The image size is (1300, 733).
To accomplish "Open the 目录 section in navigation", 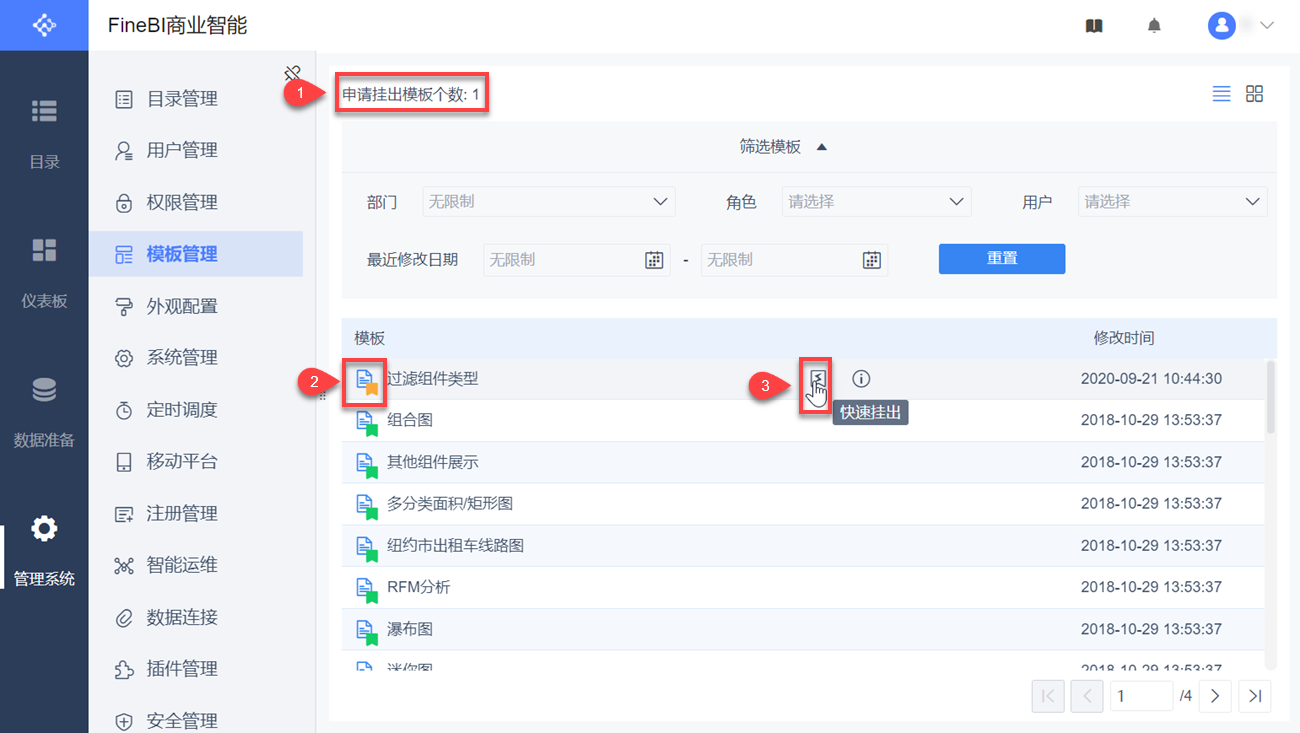I will [44, 133].
